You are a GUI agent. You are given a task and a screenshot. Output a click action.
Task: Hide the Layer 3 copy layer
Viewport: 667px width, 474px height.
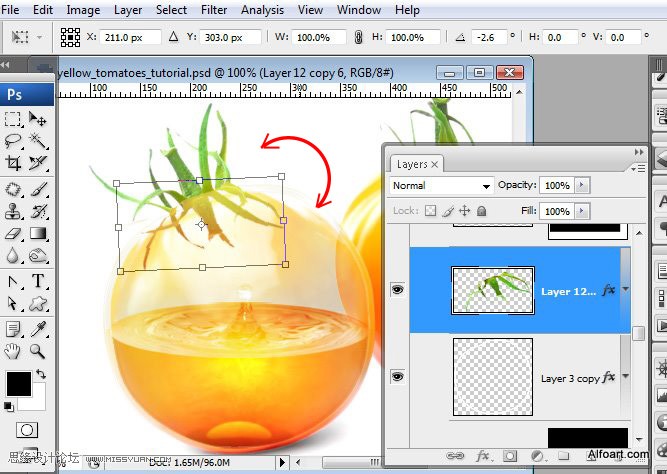point(397,377)
